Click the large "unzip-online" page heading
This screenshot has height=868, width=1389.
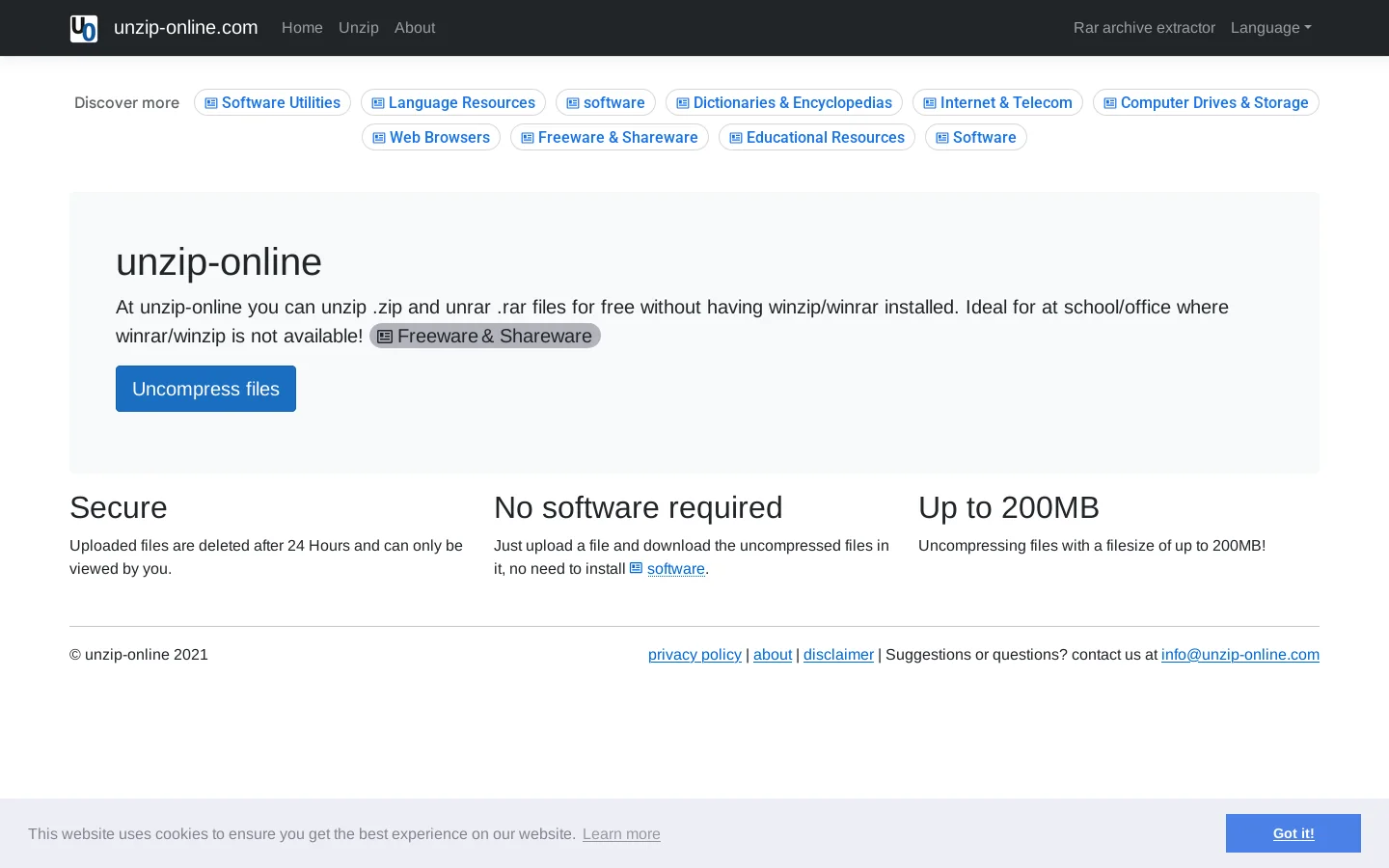219,262
